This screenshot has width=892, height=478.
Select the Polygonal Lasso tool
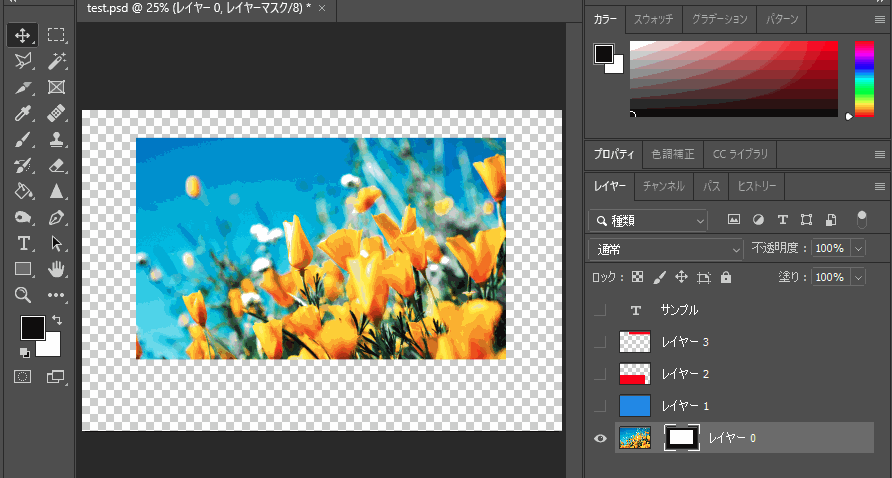[x=22, y=61]
